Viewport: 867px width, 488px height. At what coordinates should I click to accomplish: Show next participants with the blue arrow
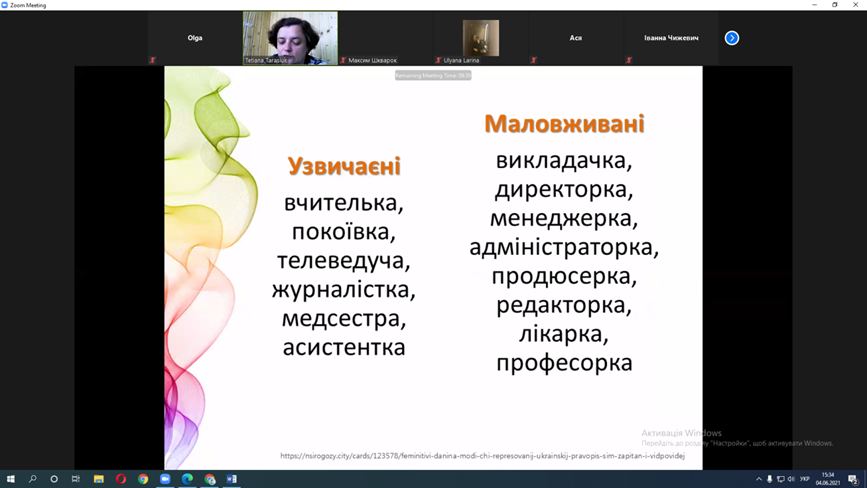[732, 38]
